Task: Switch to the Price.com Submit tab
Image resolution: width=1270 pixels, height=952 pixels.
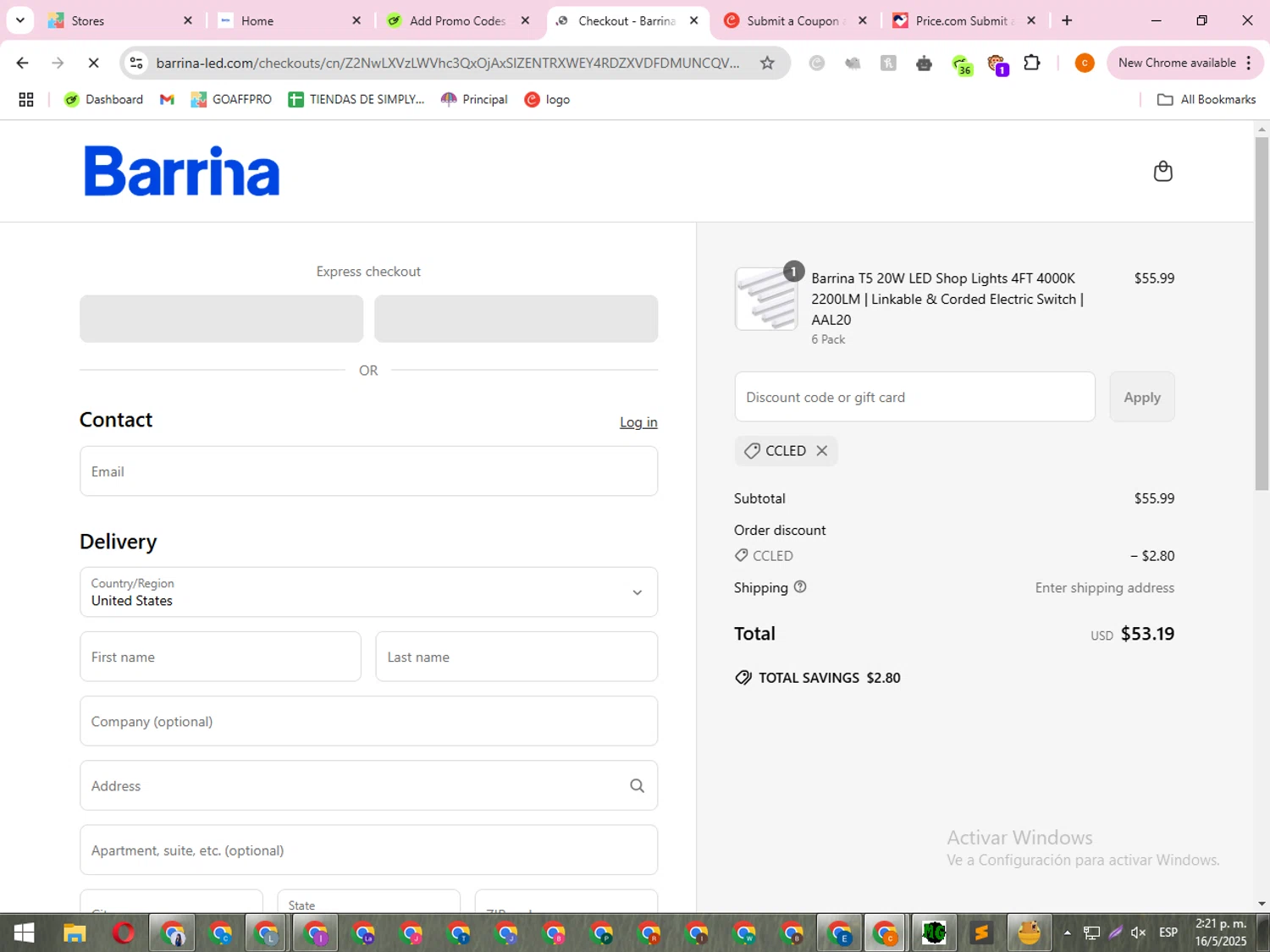Action: coord(963,20)
